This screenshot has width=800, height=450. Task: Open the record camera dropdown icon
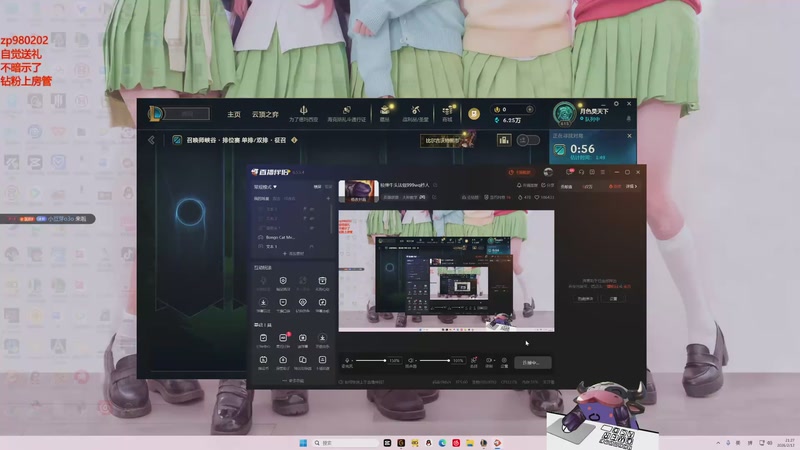point(494,360)
